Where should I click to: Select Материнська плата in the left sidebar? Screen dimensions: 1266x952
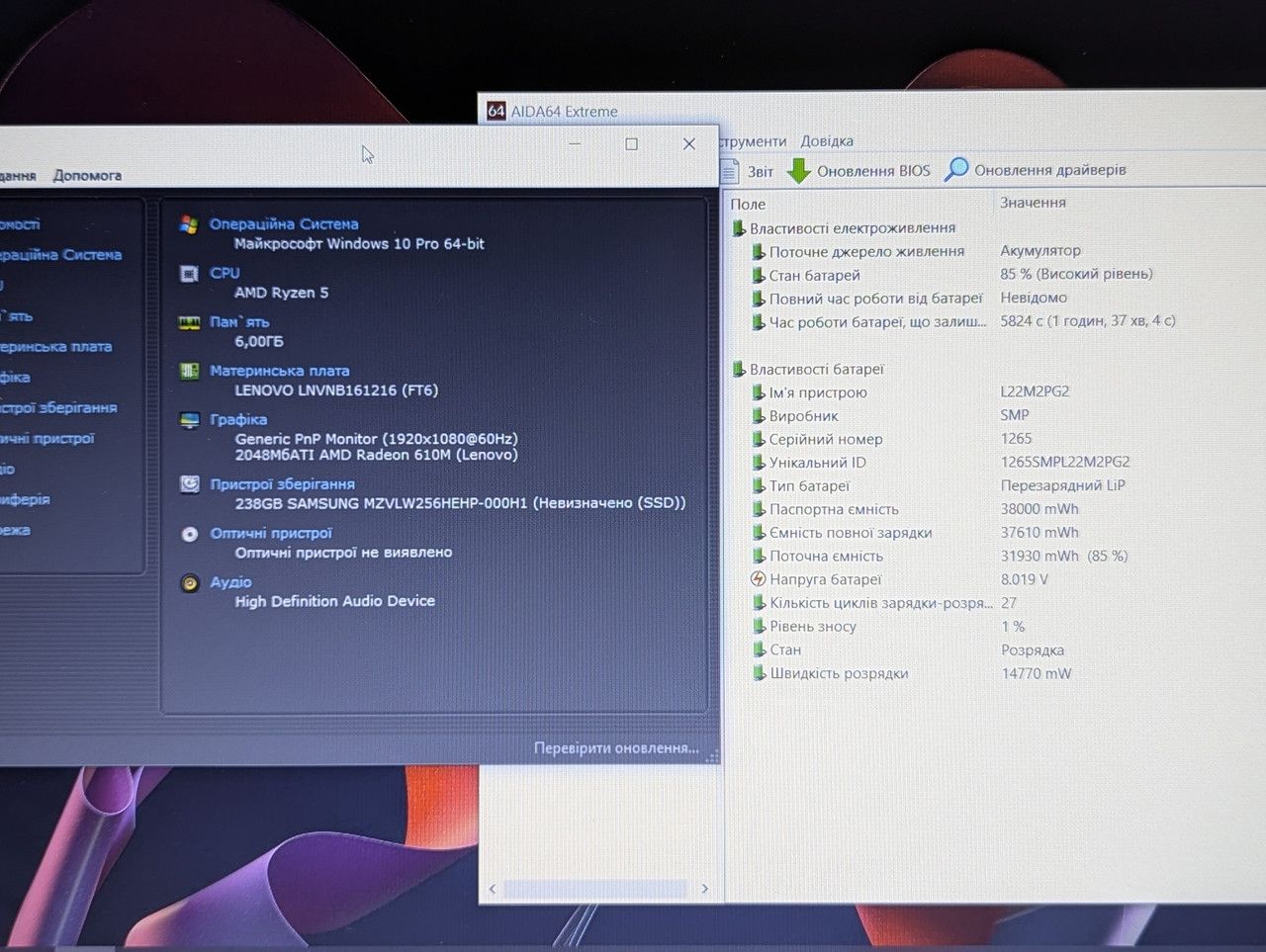tap(56, 346)
